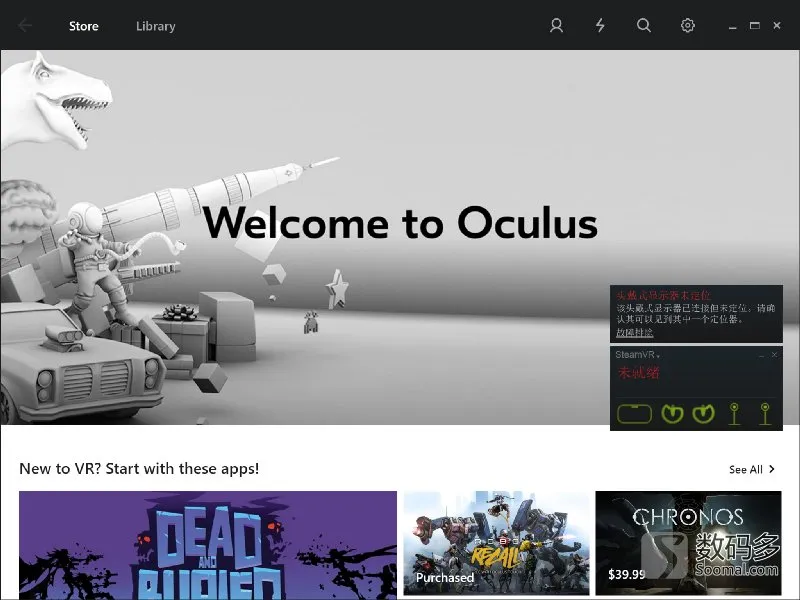Click the $39.99 price on Chronos

[627, 574]
